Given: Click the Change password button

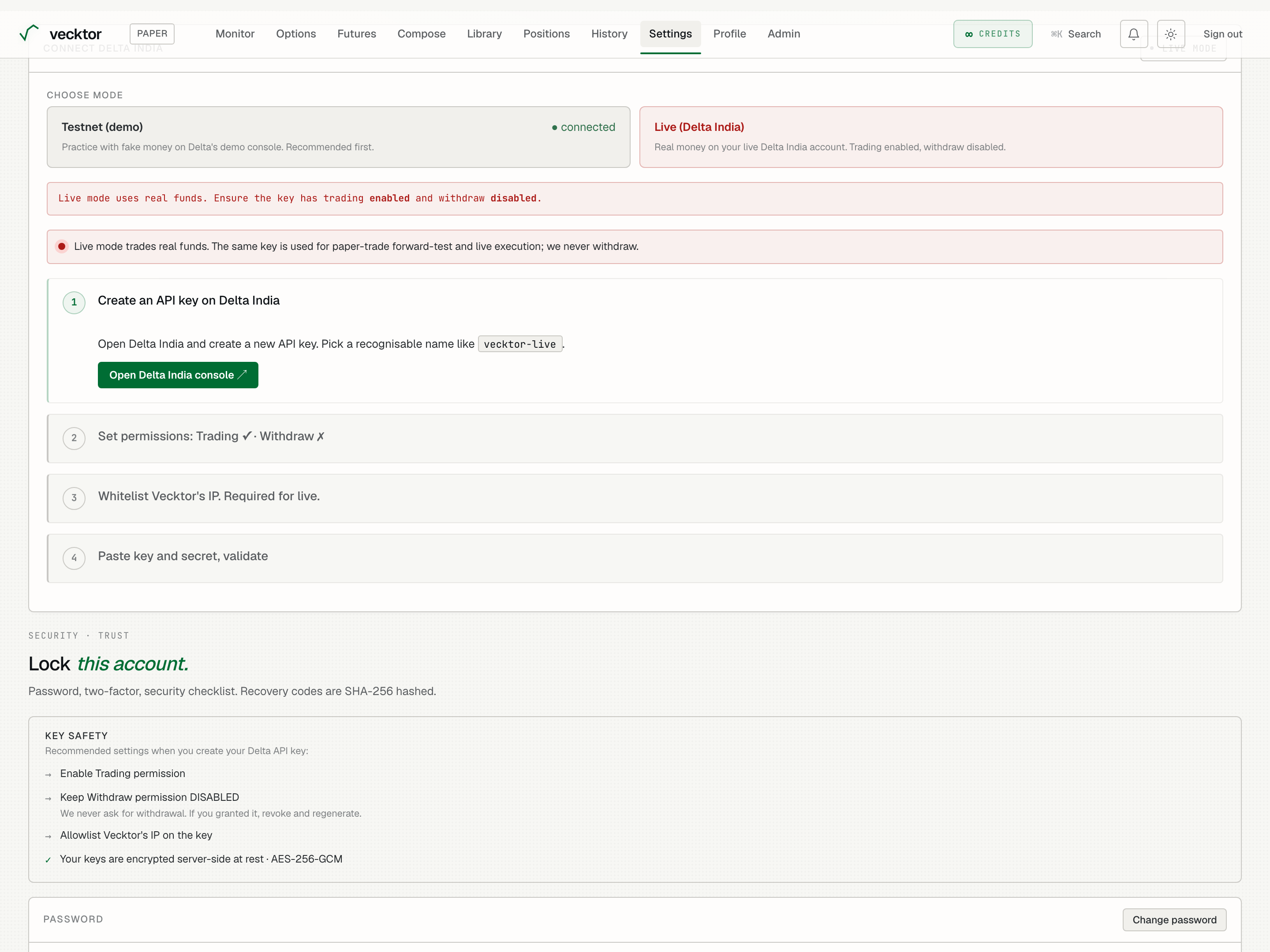Looking at the screenshot, I should pyautogui.click(x=1174, y=920).
